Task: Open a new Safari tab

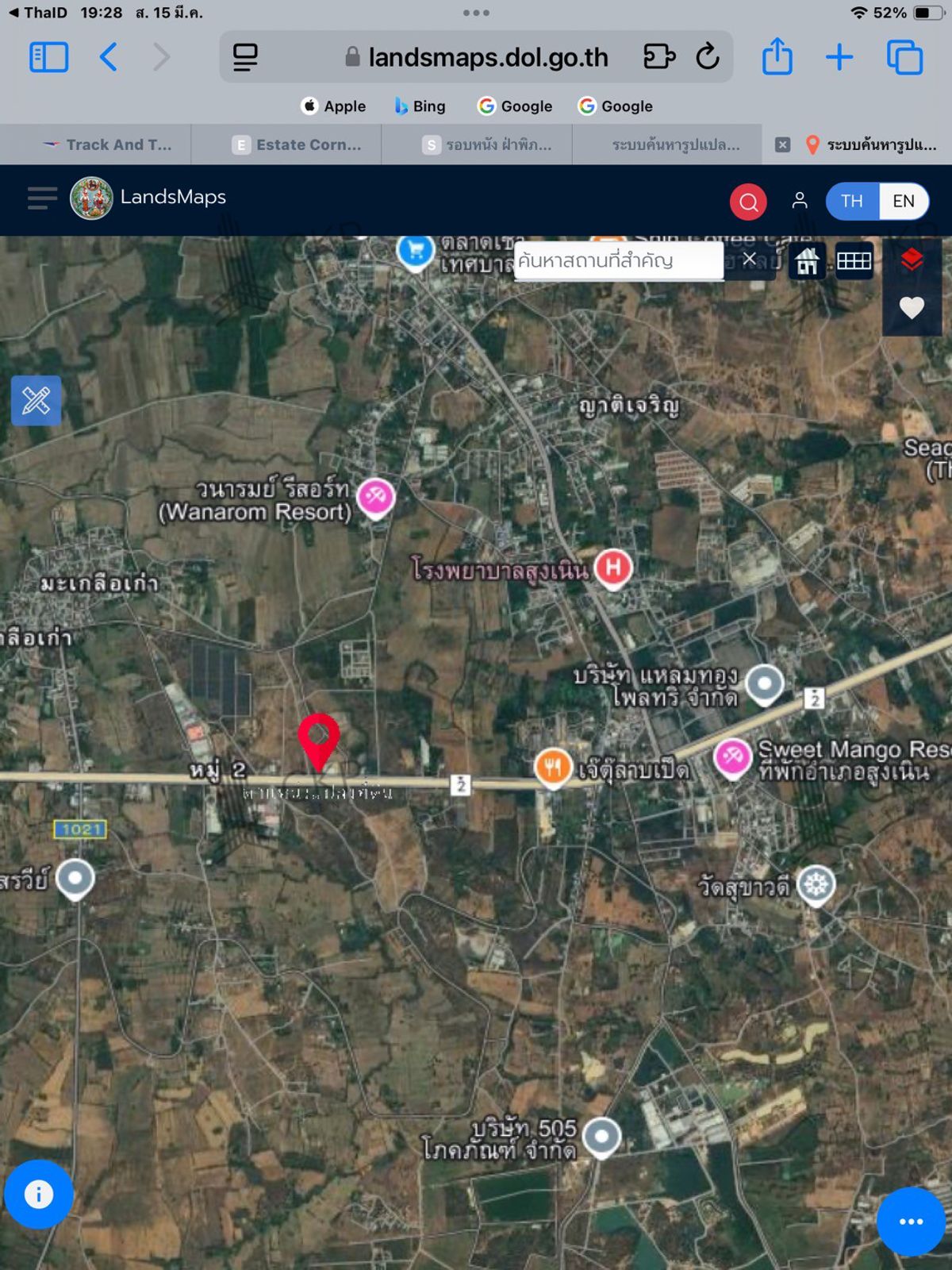Action: [x=839, y=57]
